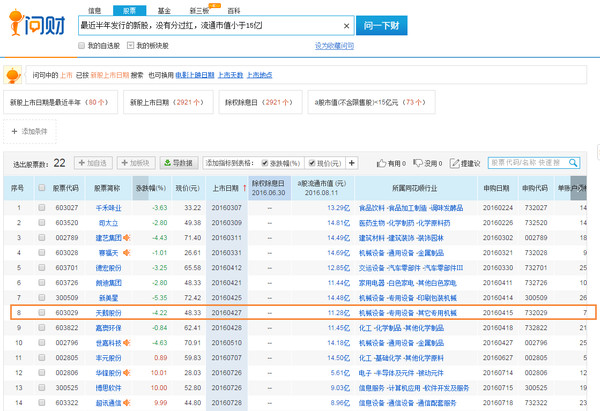Image resolution: width=600 pixels, height=411 pixels.
Task: Open the 信息 tab
Action: point(95,11)
